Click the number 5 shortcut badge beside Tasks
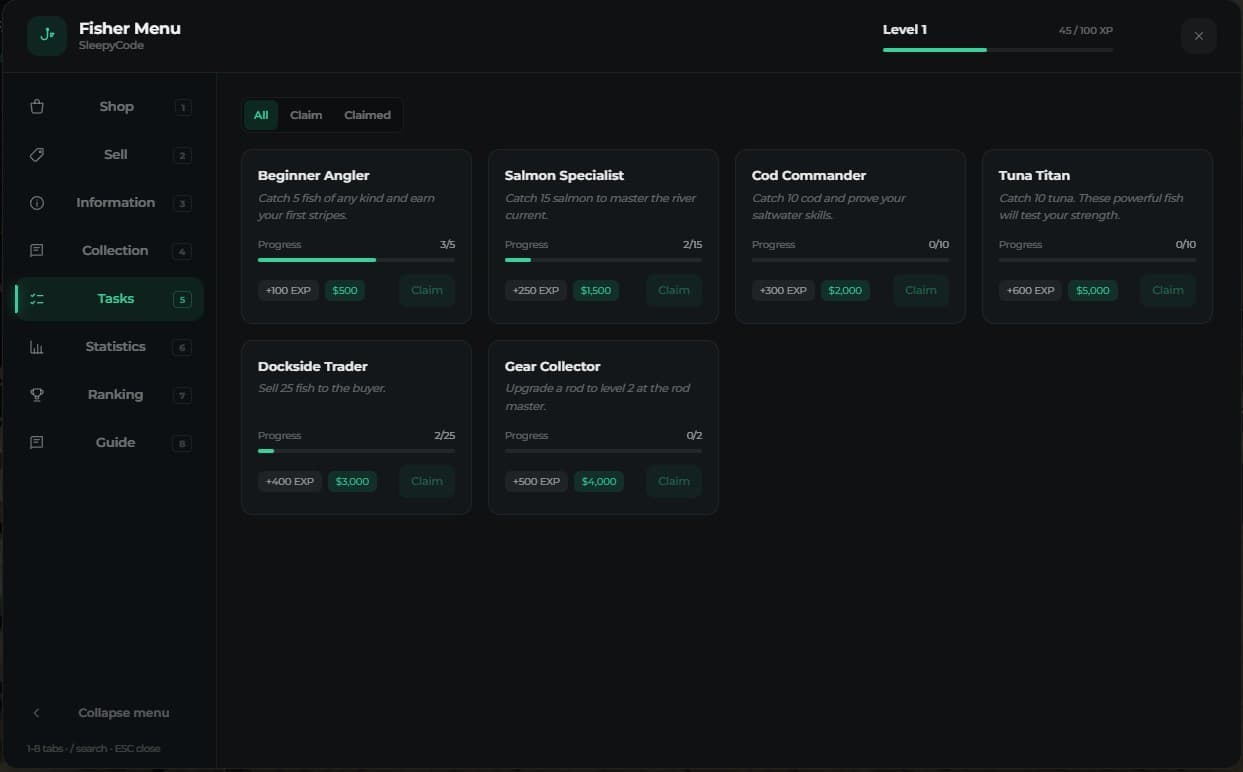This screenshot has height=772, width=1243. click(182, 299)
